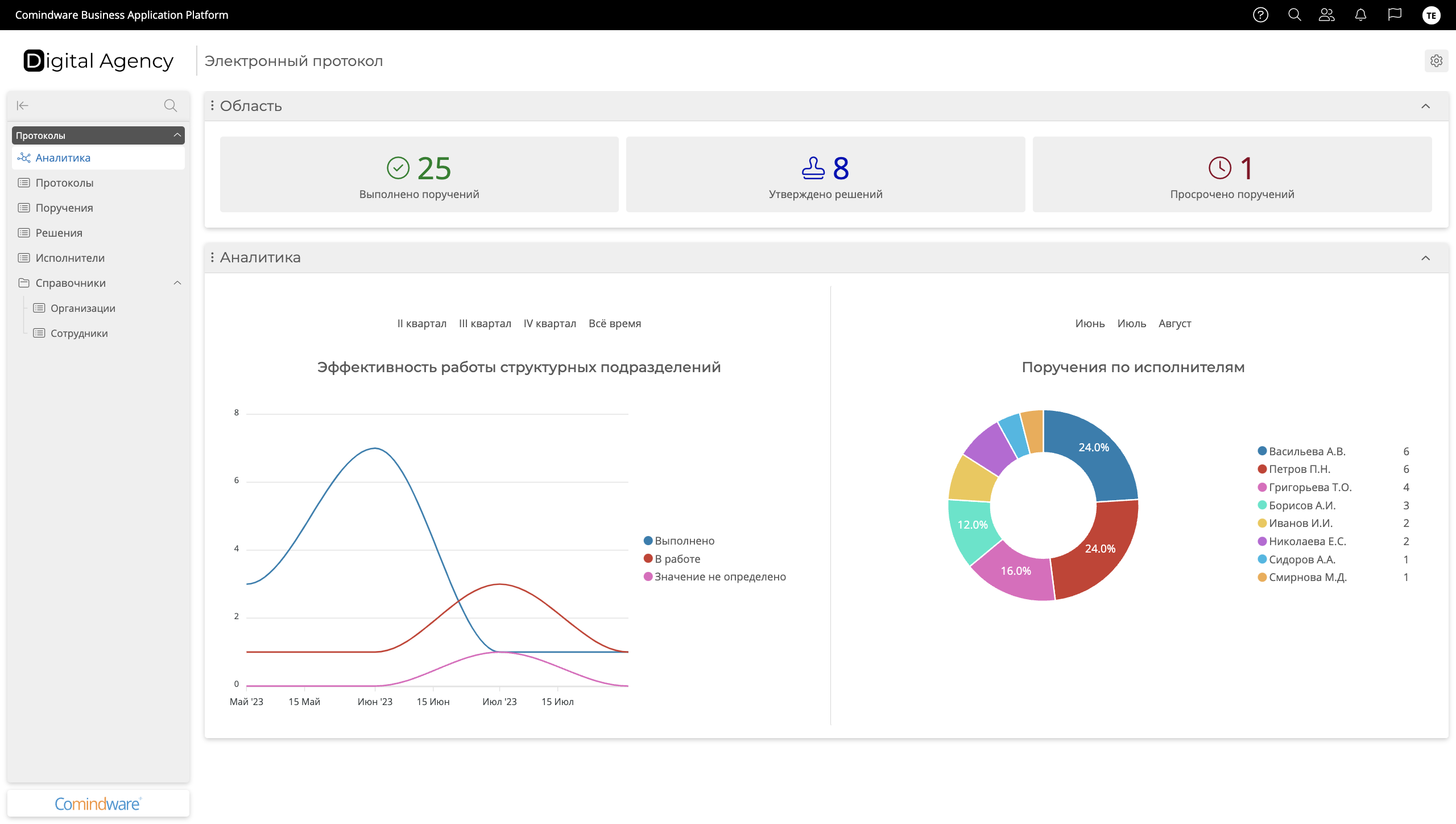This screenshot has height=824, width=1456.
Task: Click the Аналитика graph icon in sidebar
Action: [24, 158]
